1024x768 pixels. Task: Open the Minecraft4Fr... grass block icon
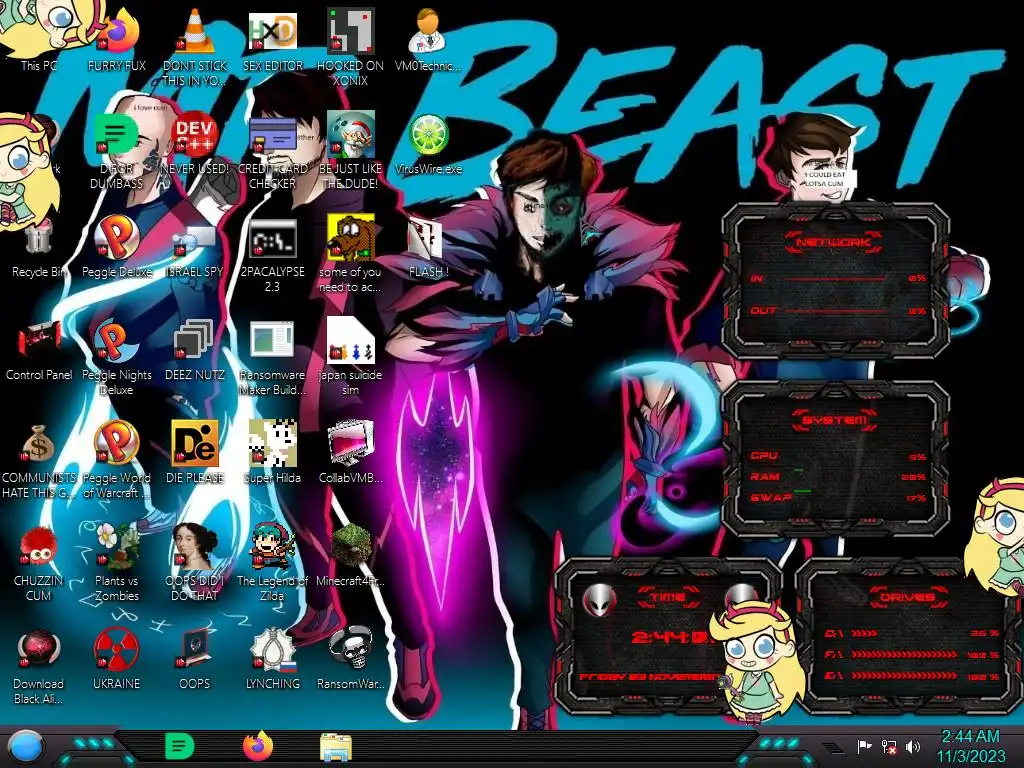(x=351, y=555)
